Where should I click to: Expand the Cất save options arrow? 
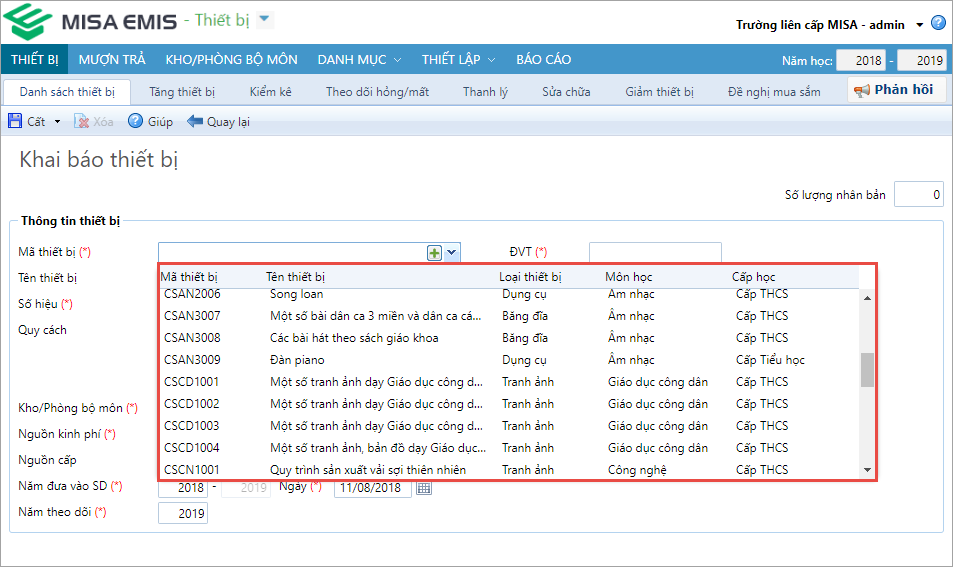(58, 122)
